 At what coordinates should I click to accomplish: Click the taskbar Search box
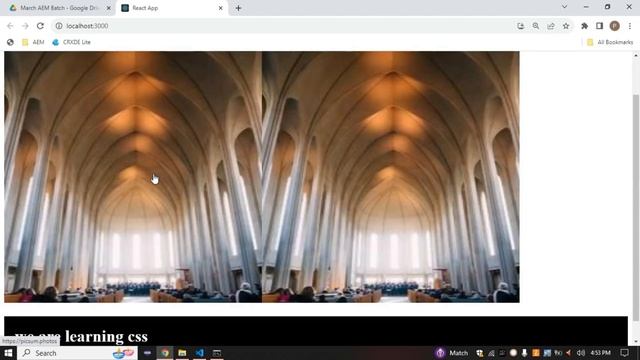tap(78, 353)
